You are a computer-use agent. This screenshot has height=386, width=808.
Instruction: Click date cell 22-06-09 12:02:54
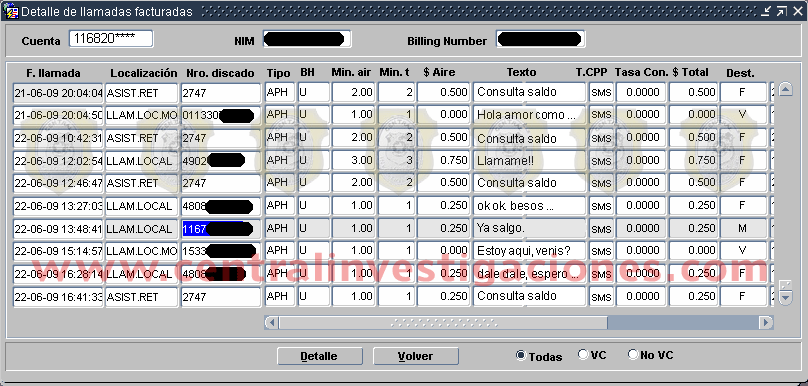(x=58, y=161)
